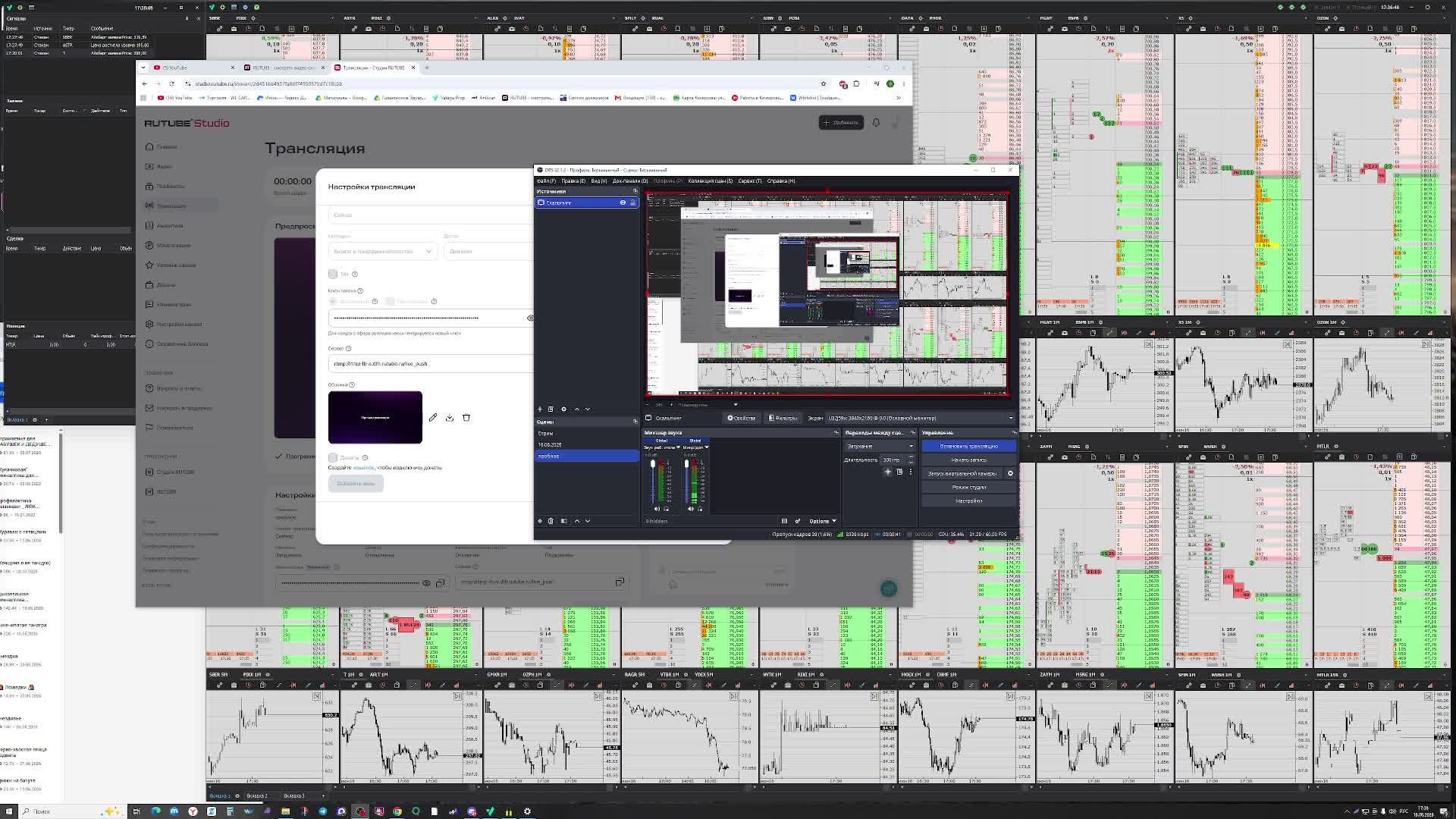
Task: Switch OBS audio mixer layout icon
Action: point(784,521)
